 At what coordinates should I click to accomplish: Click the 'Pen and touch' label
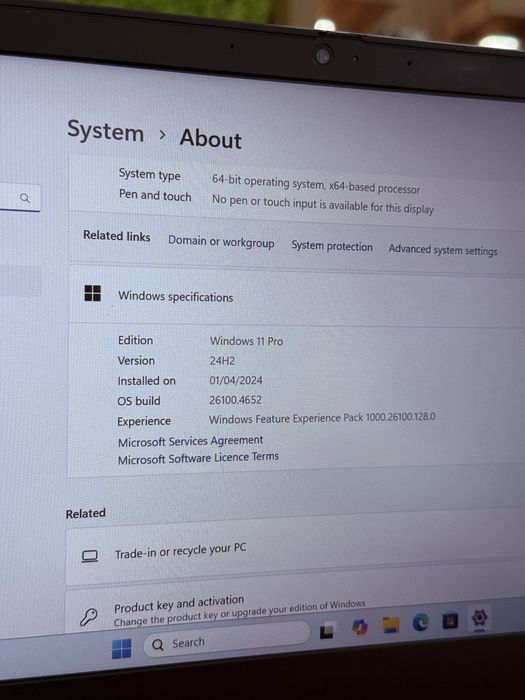155,195
